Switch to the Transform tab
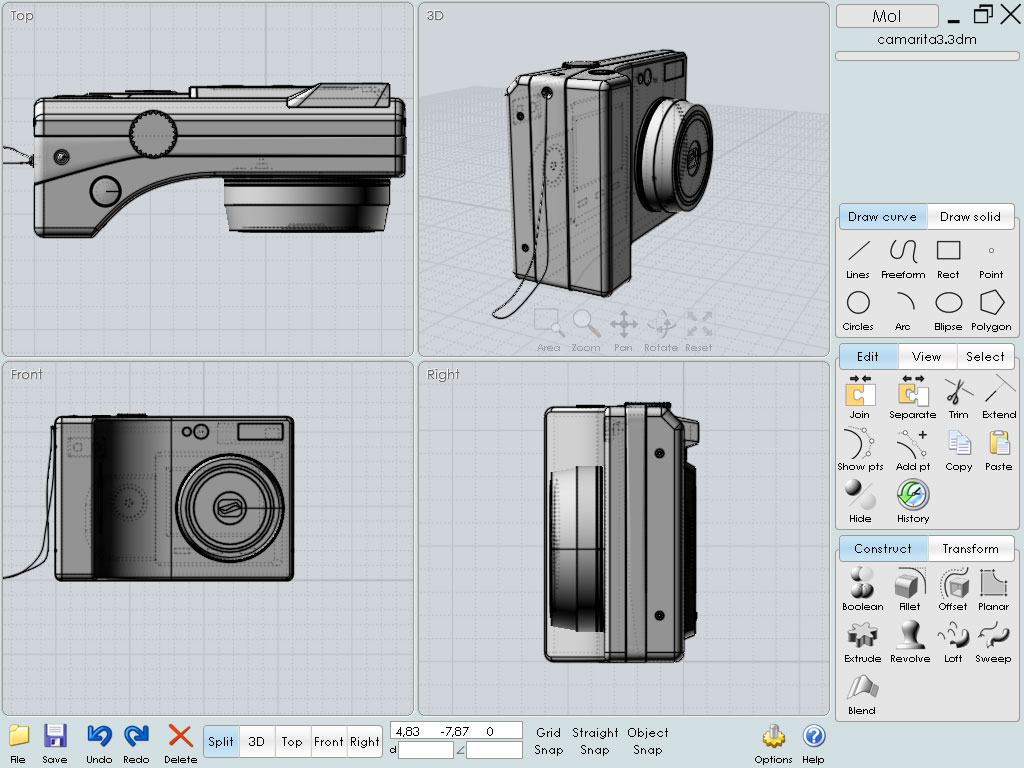Viewport: 1024px width, 768px height. coord(970,549)
